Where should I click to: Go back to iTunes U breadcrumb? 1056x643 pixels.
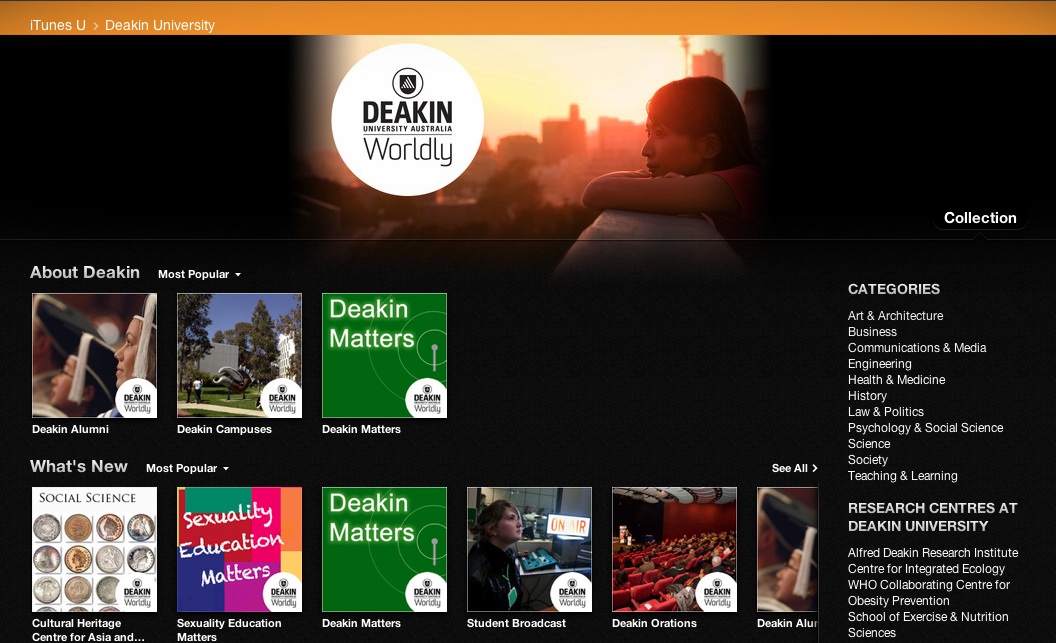[58, 25]
